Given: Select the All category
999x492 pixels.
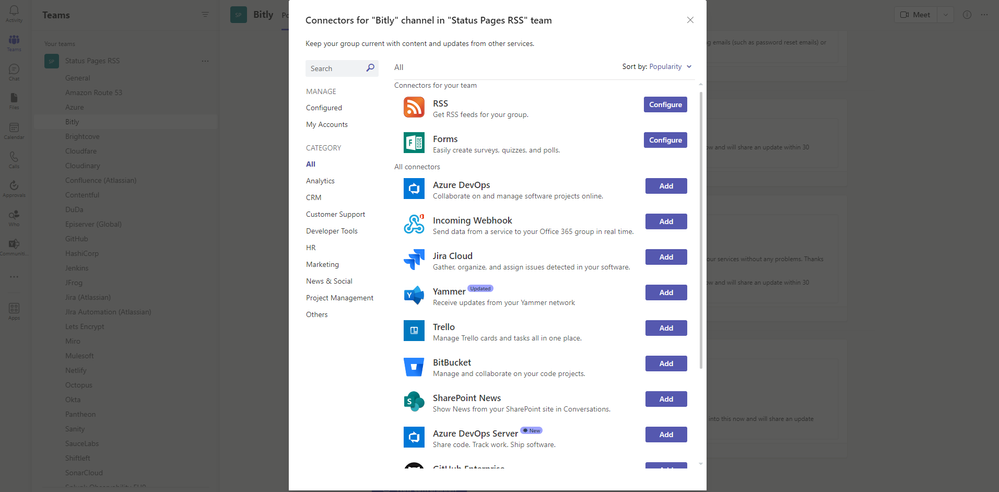Looking at the screenshot, I should tap(310, 164).
